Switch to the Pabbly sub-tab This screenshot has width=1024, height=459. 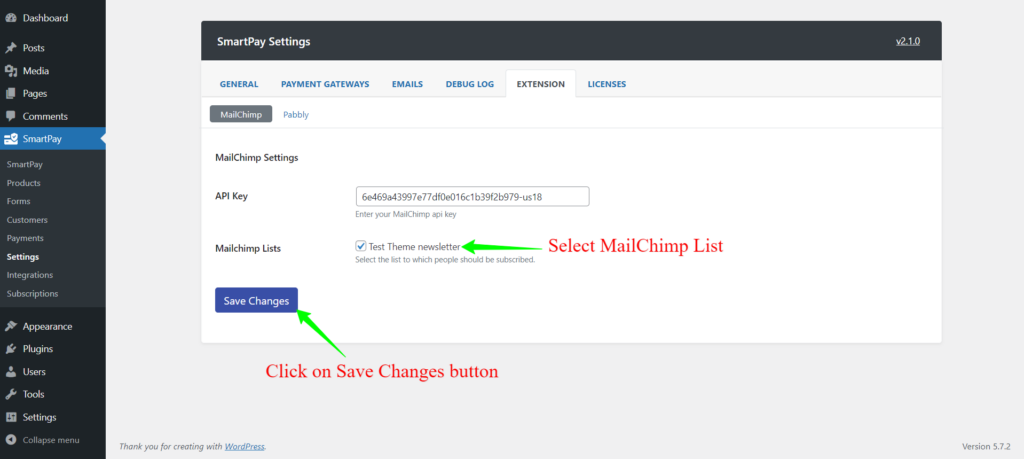pyautogui.click(x=296, y=114)
